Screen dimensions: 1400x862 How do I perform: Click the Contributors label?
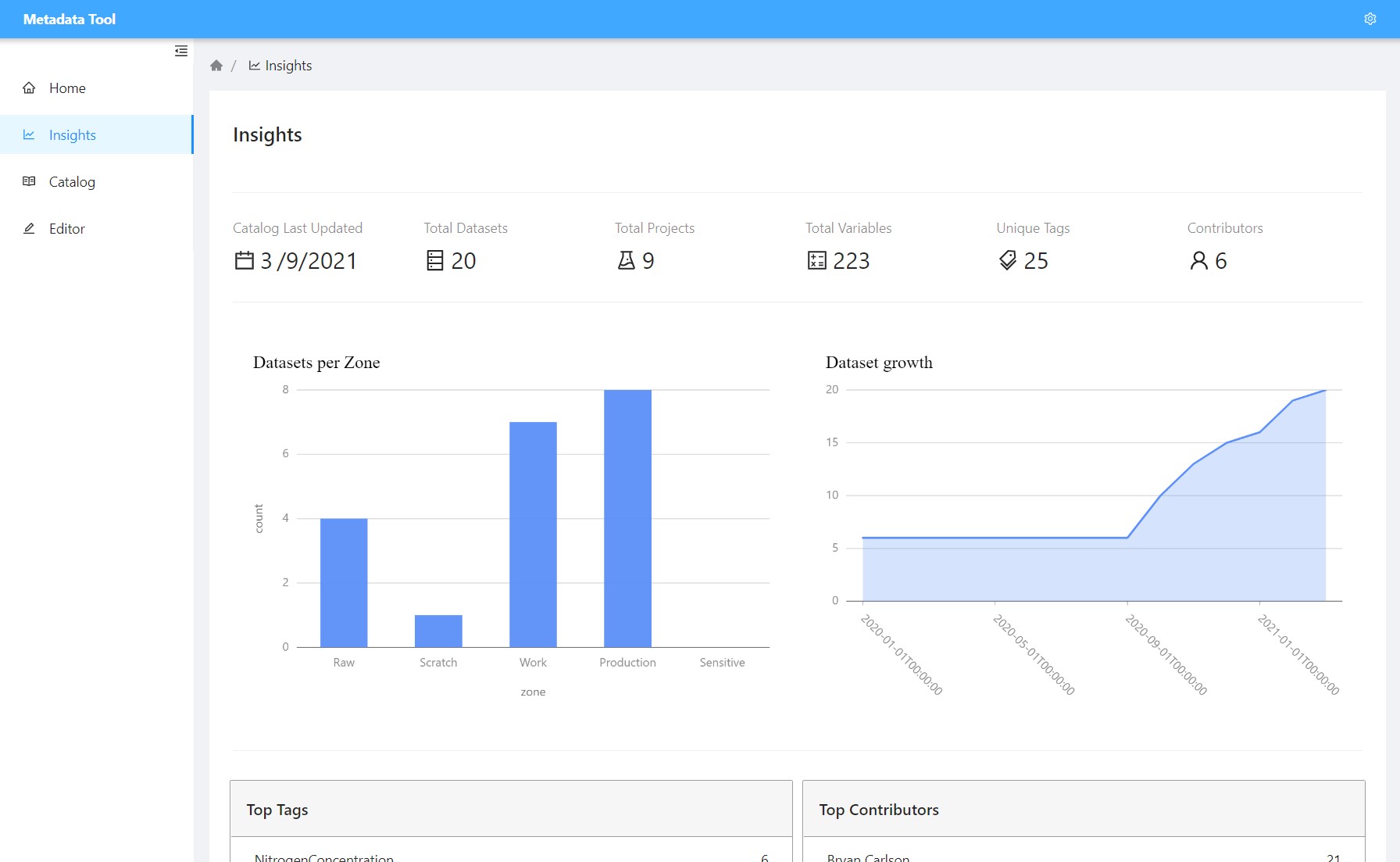click(x=1225, y=228)
